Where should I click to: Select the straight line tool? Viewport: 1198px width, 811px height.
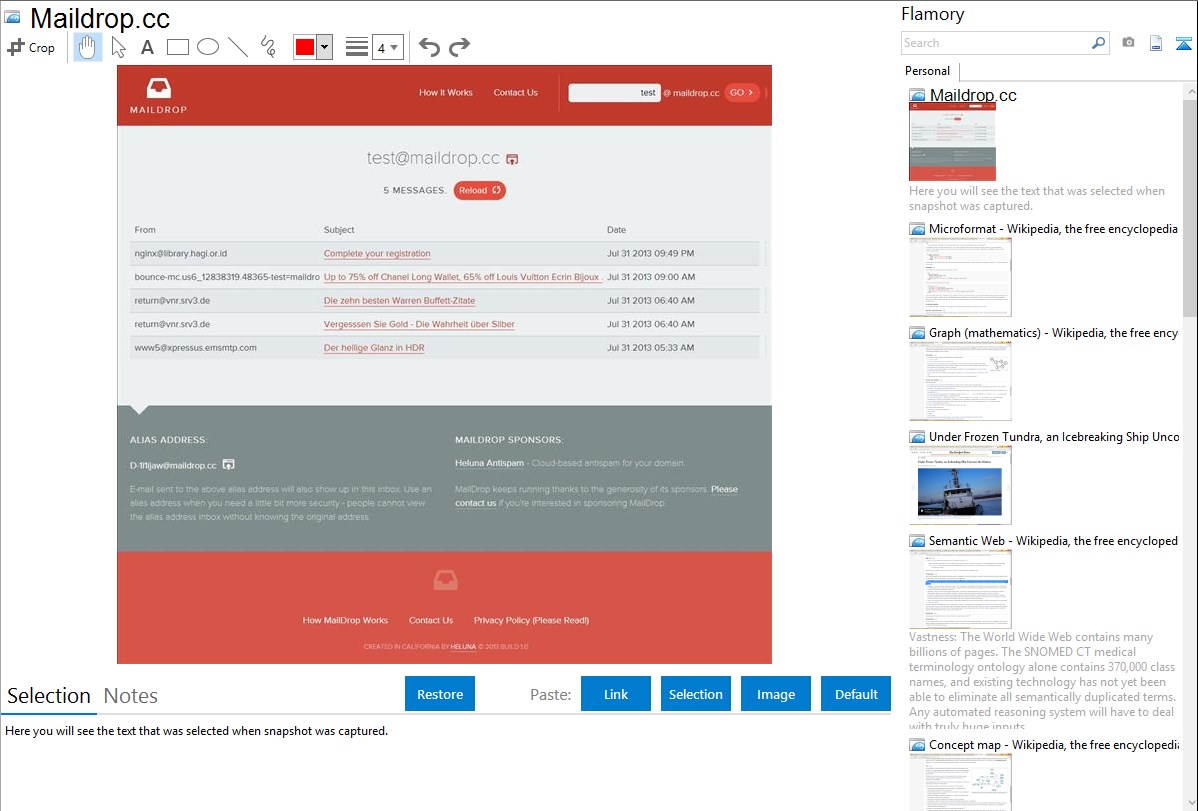pos(238,47)
